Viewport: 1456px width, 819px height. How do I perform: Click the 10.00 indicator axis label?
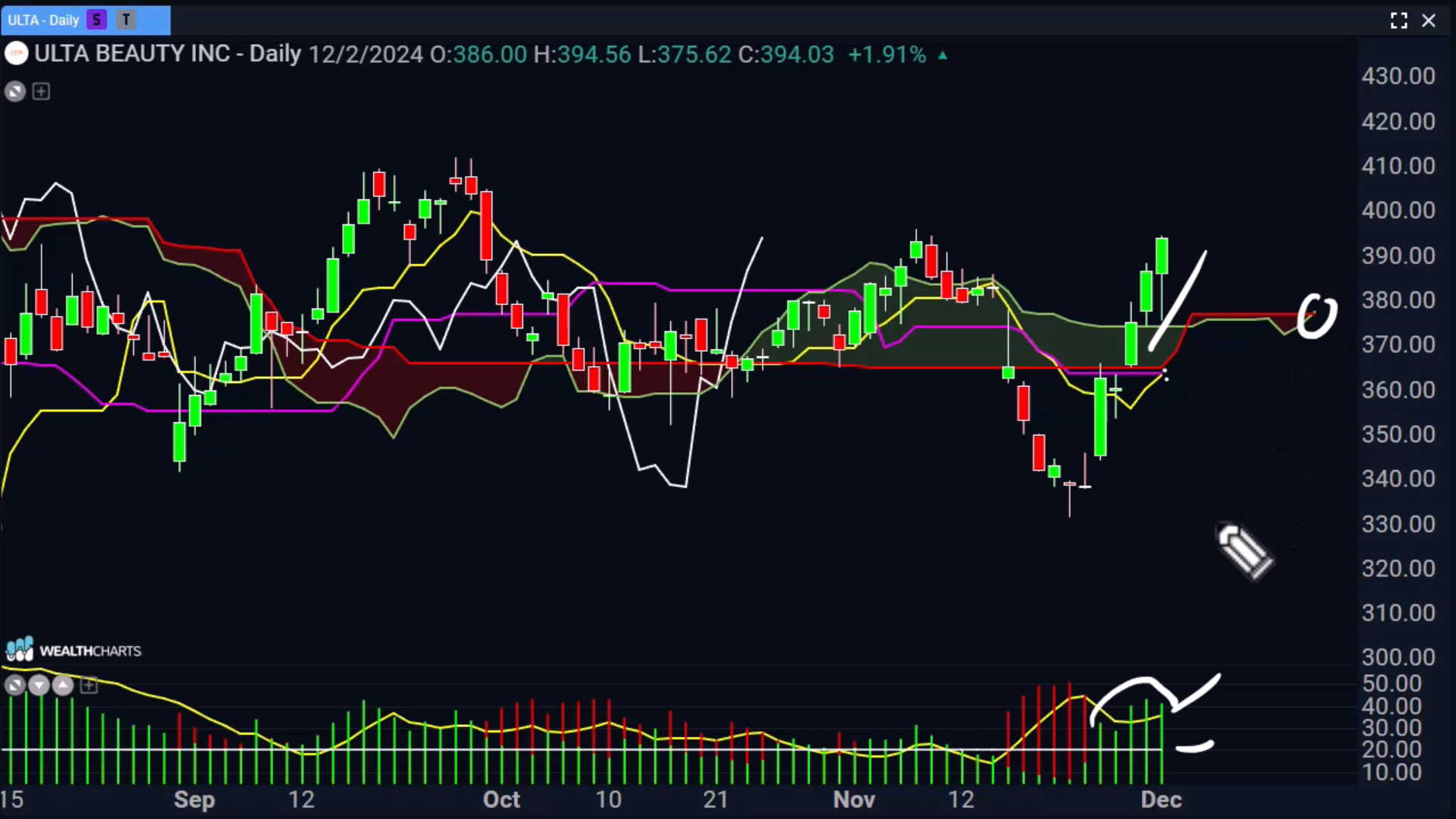tap(1391, 773)
